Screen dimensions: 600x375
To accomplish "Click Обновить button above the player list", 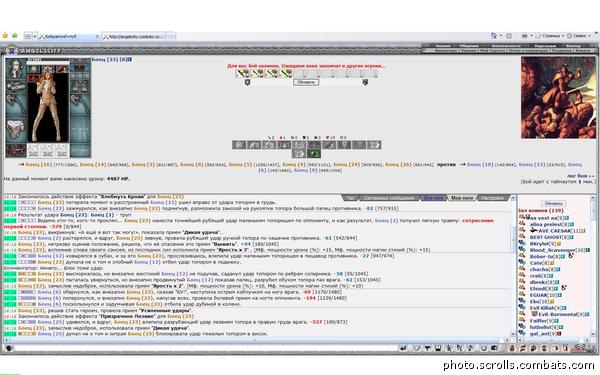I will [553, 204].
